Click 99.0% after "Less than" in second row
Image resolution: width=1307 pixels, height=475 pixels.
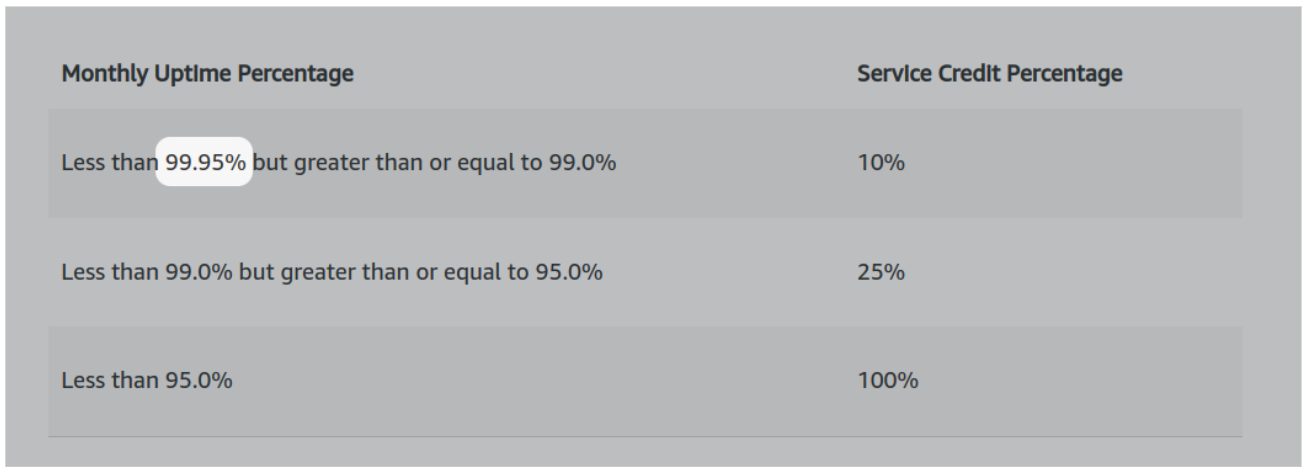[199, 271]
